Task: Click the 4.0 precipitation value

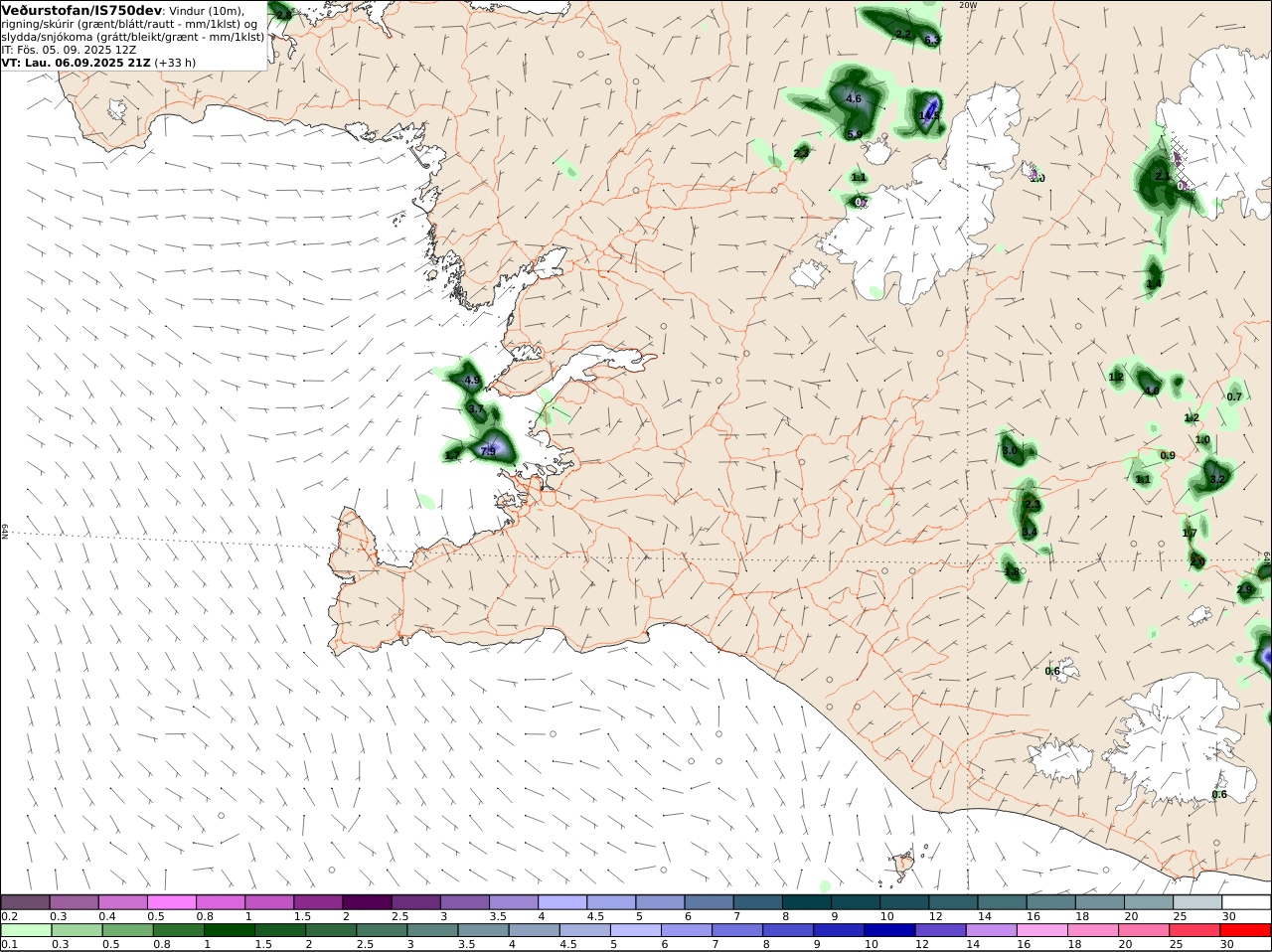Action: pos(1152,391)
